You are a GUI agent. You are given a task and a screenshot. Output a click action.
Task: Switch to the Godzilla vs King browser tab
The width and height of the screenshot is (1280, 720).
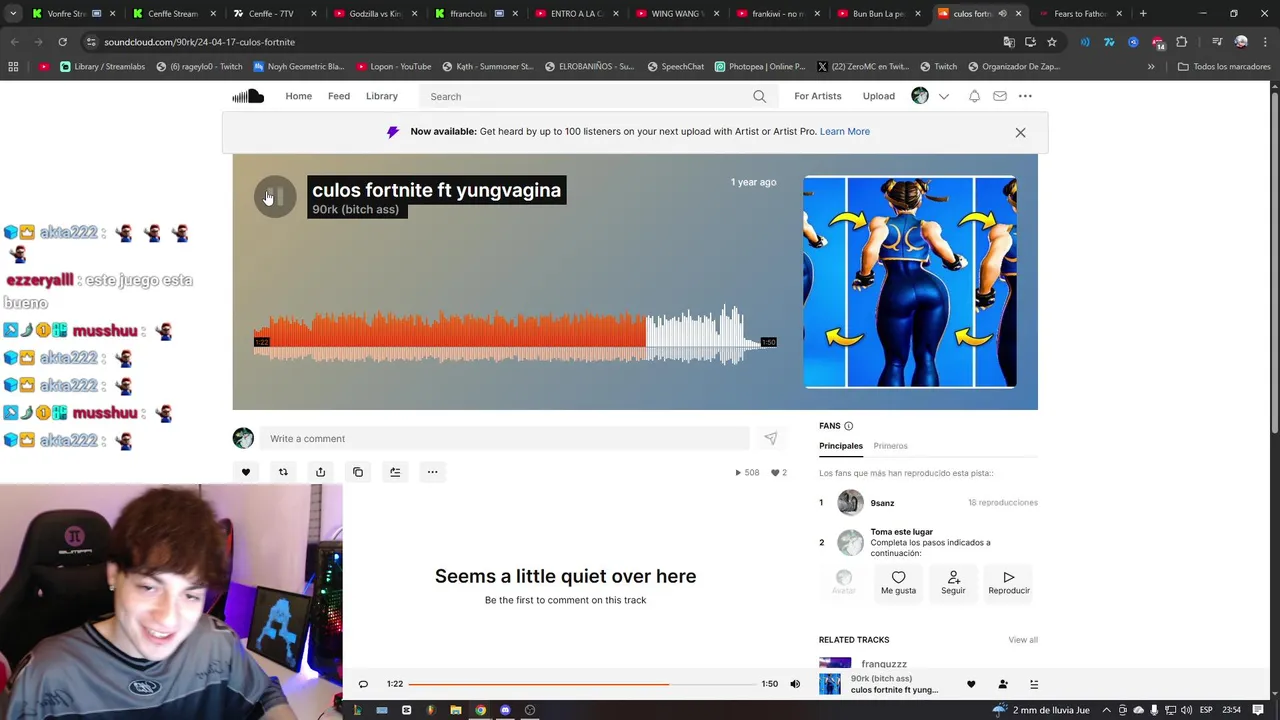[375, 14]
